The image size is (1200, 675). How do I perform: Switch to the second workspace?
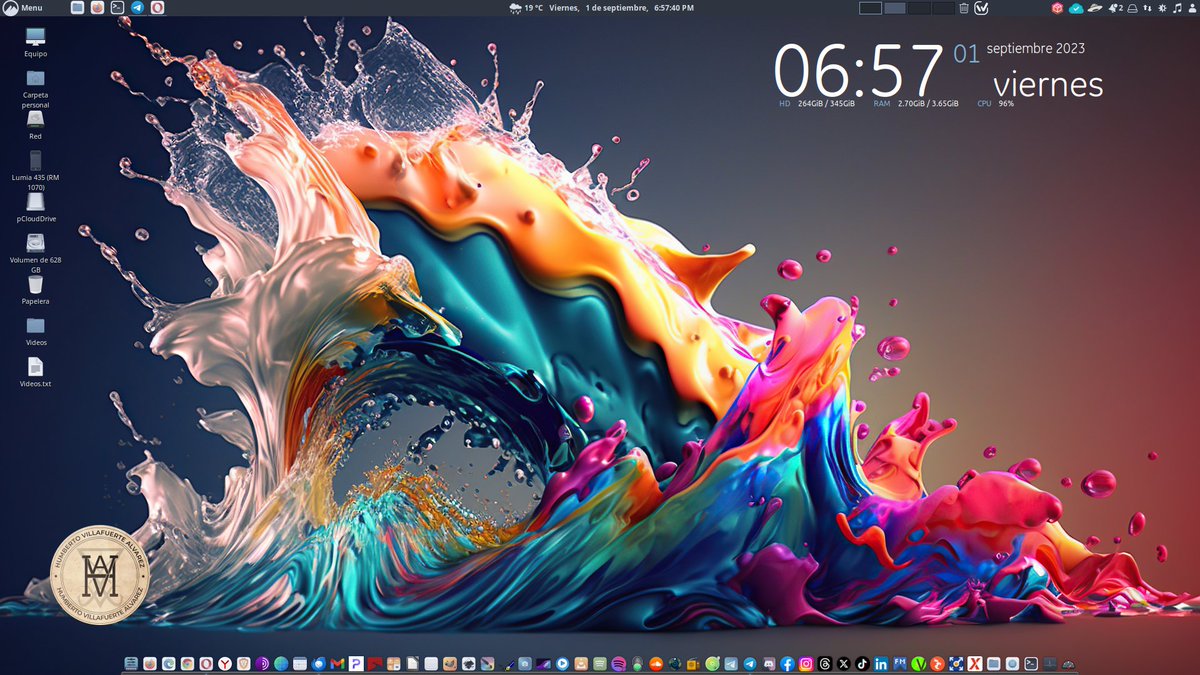(895, 7)
